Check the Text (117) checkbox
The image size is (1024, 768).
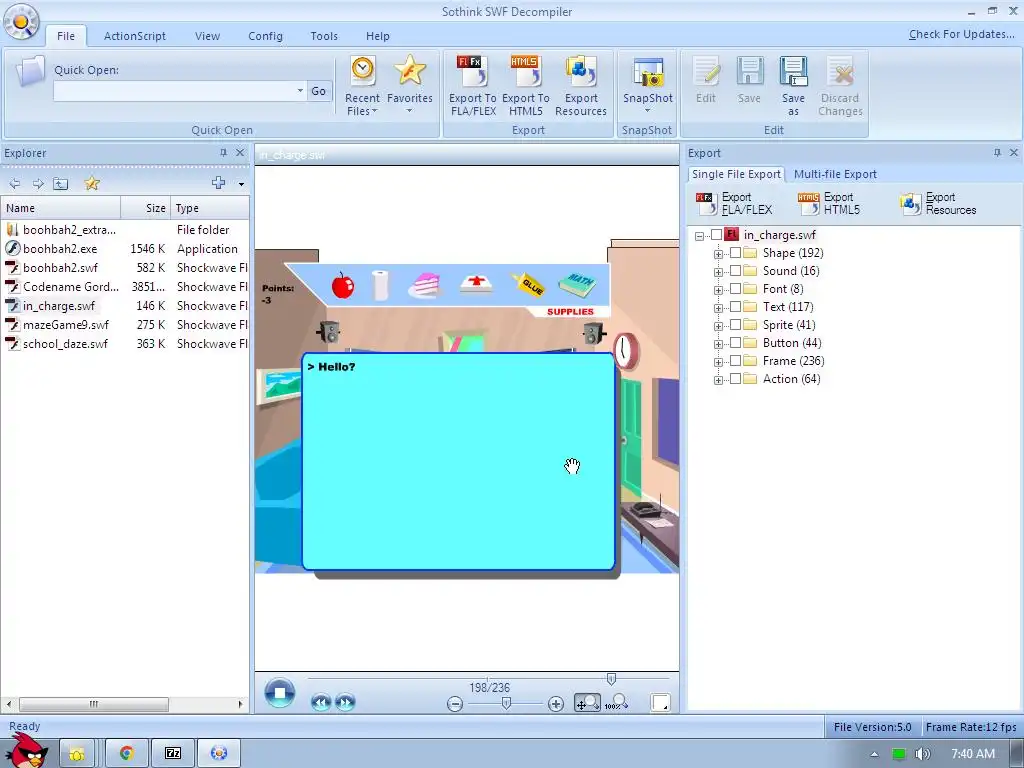[735, 306]
